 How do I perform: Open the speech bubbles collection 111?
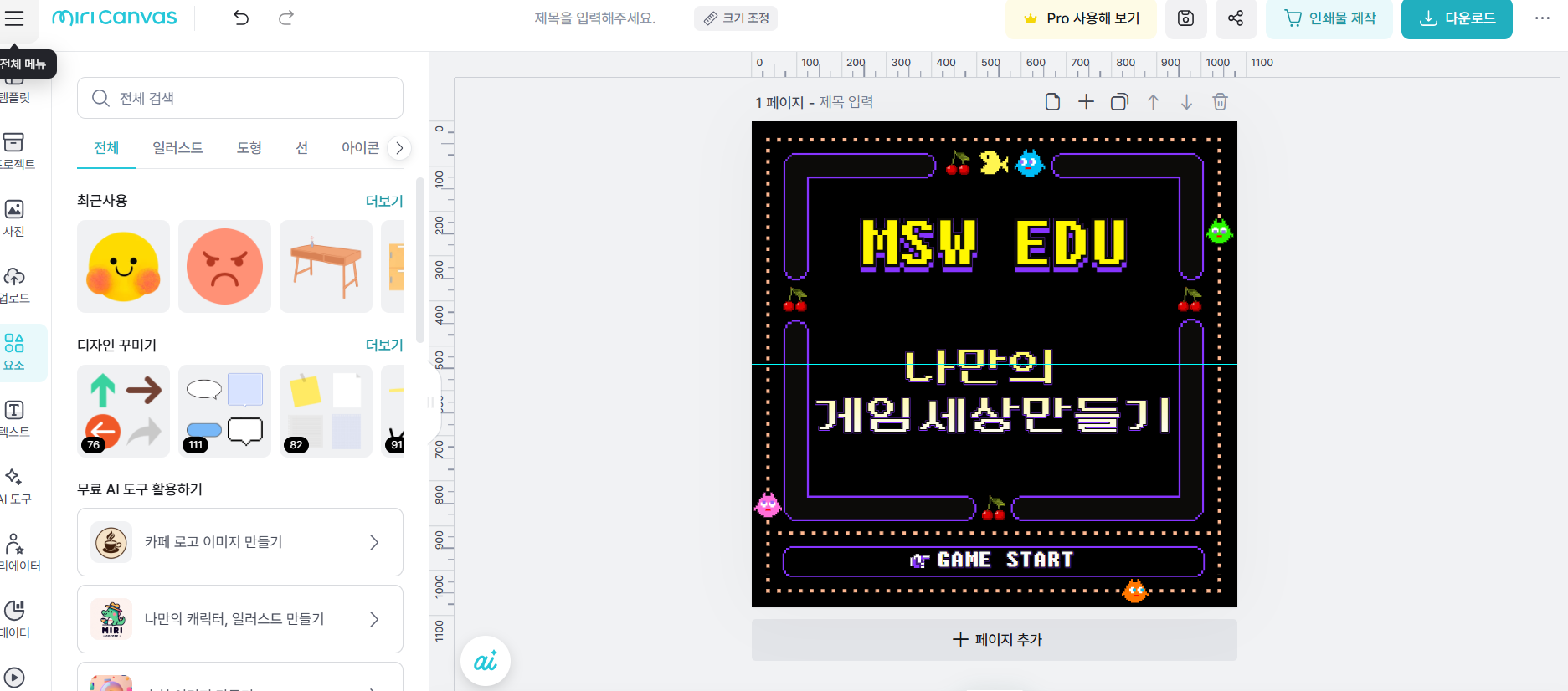point(224,411)
